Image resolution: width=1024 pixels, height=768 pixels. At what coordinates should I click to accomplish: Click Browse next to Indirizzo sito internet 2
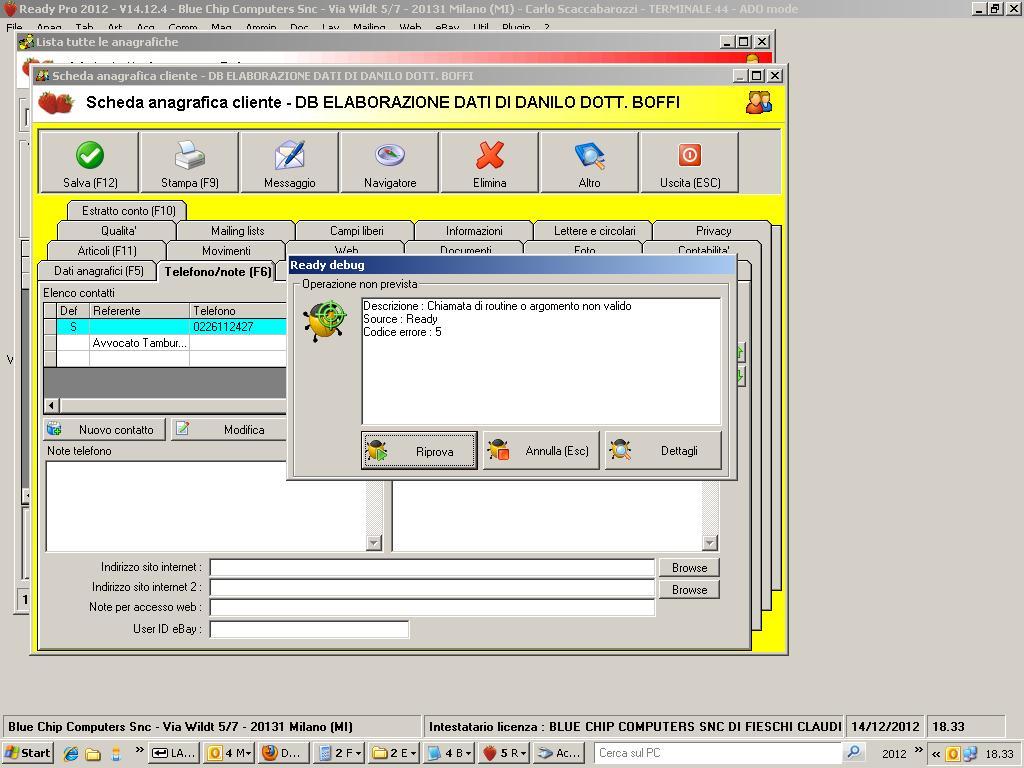689,590
